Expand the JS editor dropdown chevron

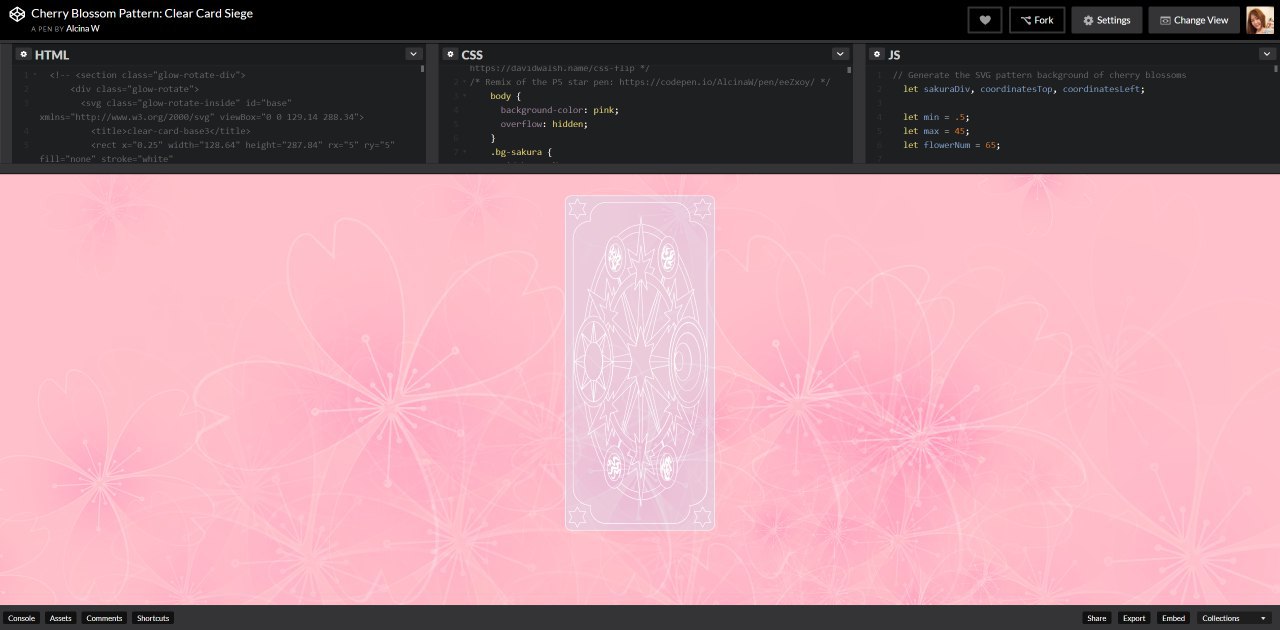tap(1265, 54)
